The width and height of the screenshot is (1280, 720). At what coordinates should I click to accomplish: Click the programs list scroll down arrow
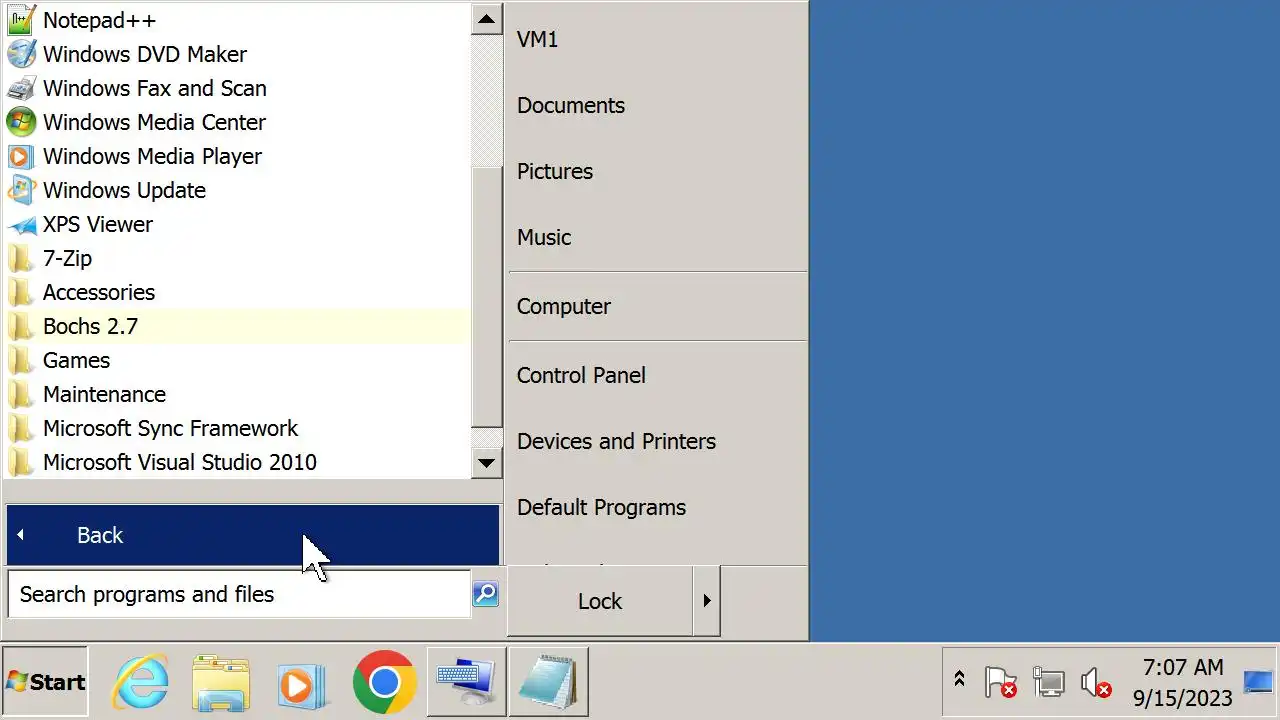click(x=487, y=462)
